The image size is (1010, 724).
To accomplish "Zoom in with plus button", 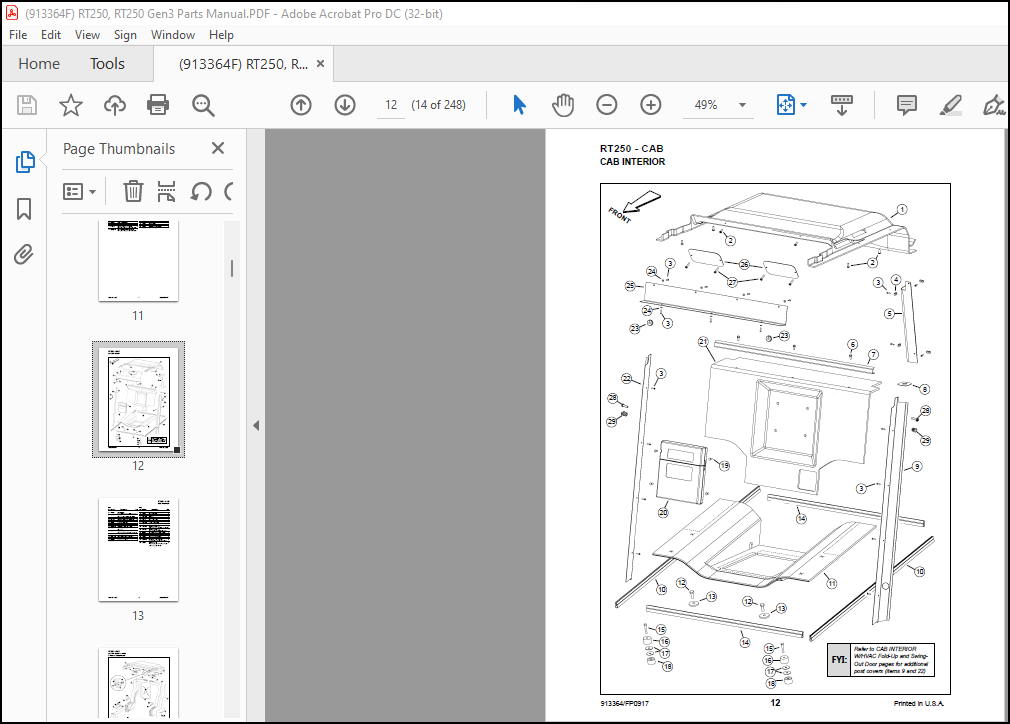I will [x=651, y=105].
